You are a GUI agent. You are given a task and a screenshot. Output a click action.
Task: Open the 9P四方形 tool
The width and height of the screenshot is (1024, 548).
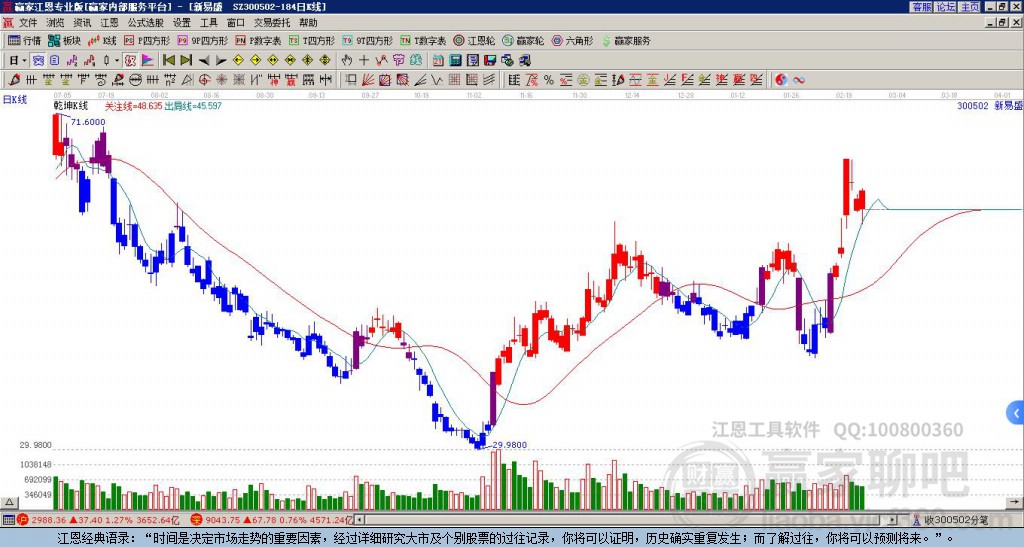pos(202,40)
